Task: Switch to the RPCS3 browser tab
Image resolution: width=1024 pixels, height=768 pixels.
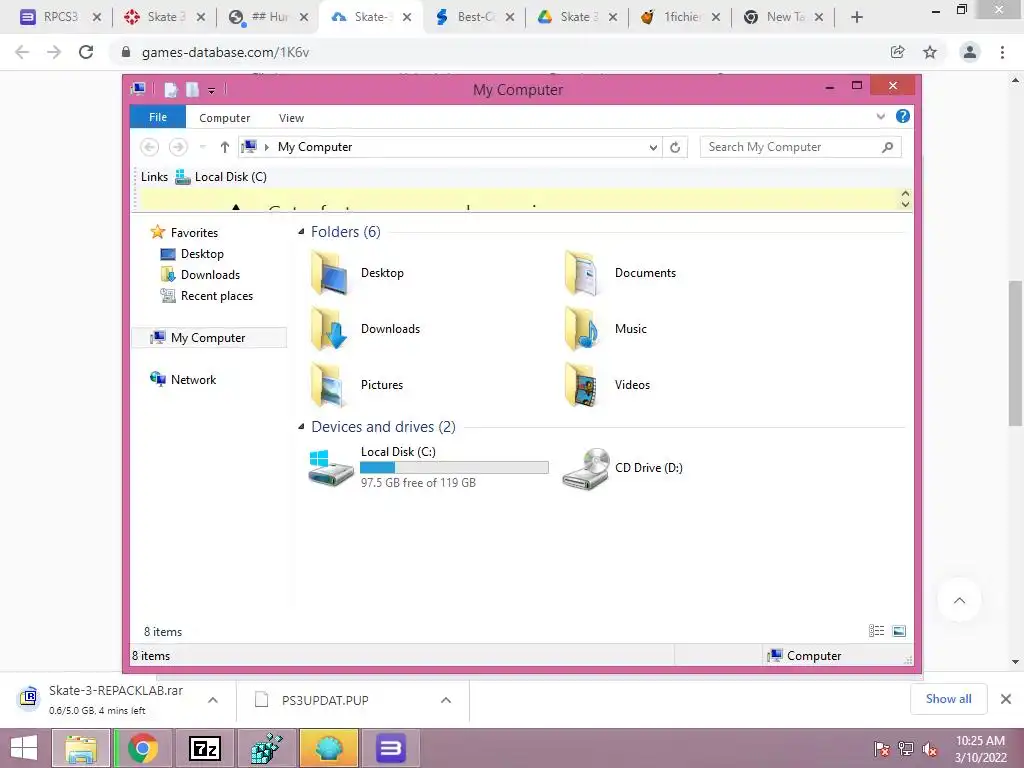Action: pyautogui.click(x=60, y=17)
